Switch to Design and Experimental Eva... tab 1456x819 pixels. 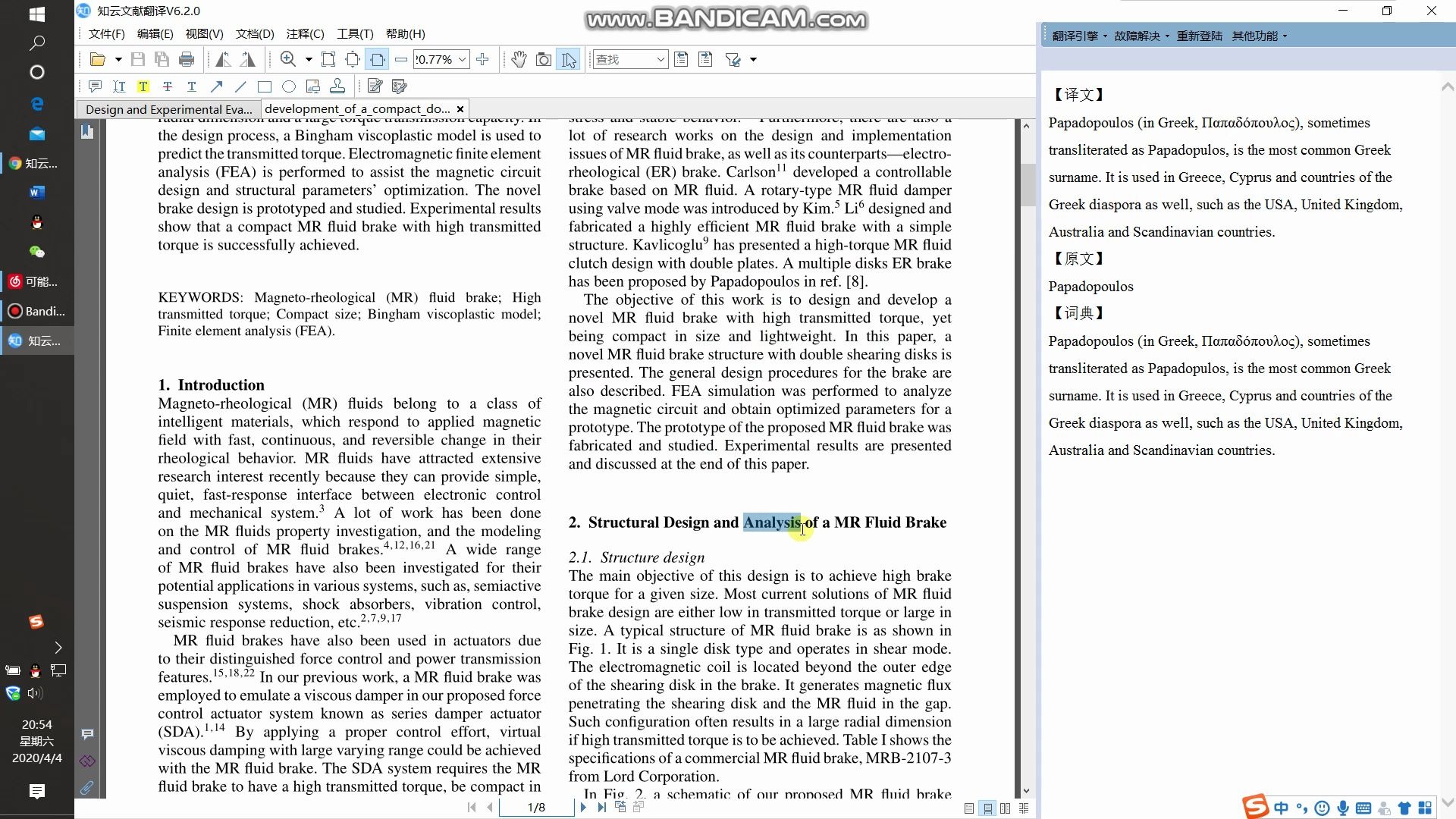[168, 109]
